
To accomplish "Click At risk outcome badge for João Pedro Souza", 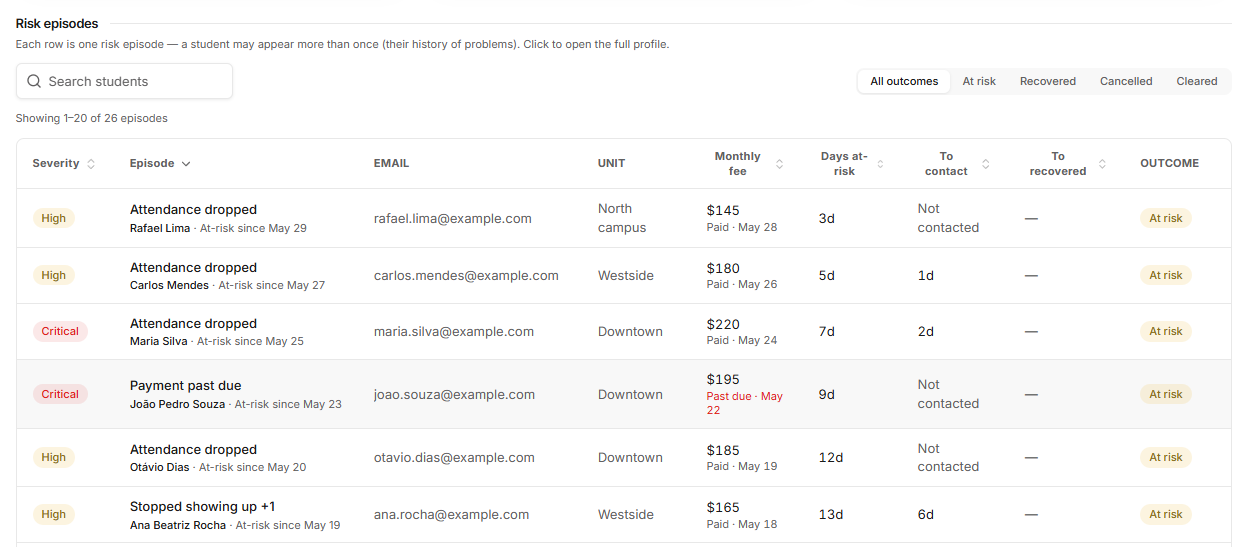I will [1166, 394].
